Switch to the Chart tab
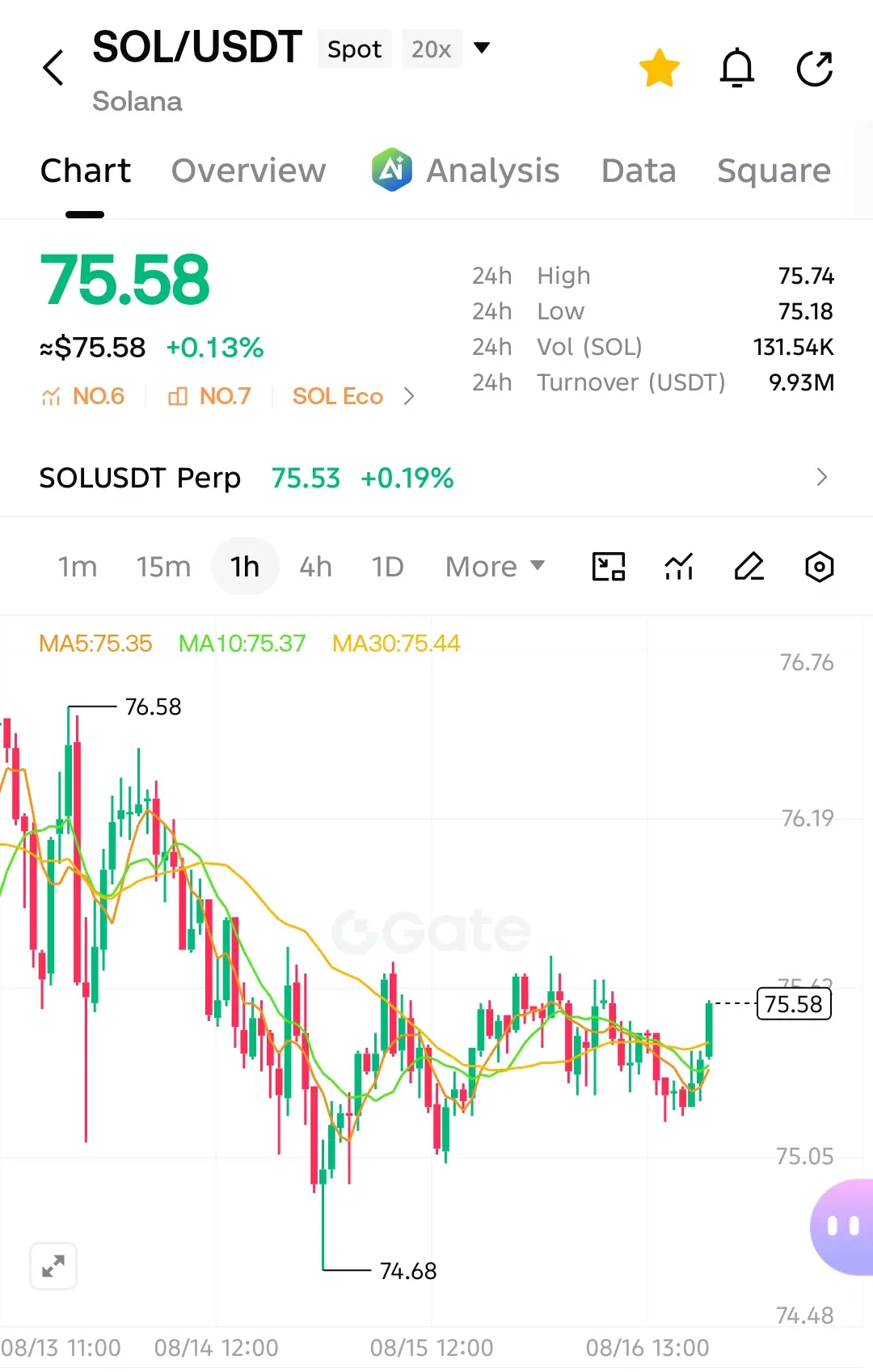The image size is (873, 1372). [86, 171]
